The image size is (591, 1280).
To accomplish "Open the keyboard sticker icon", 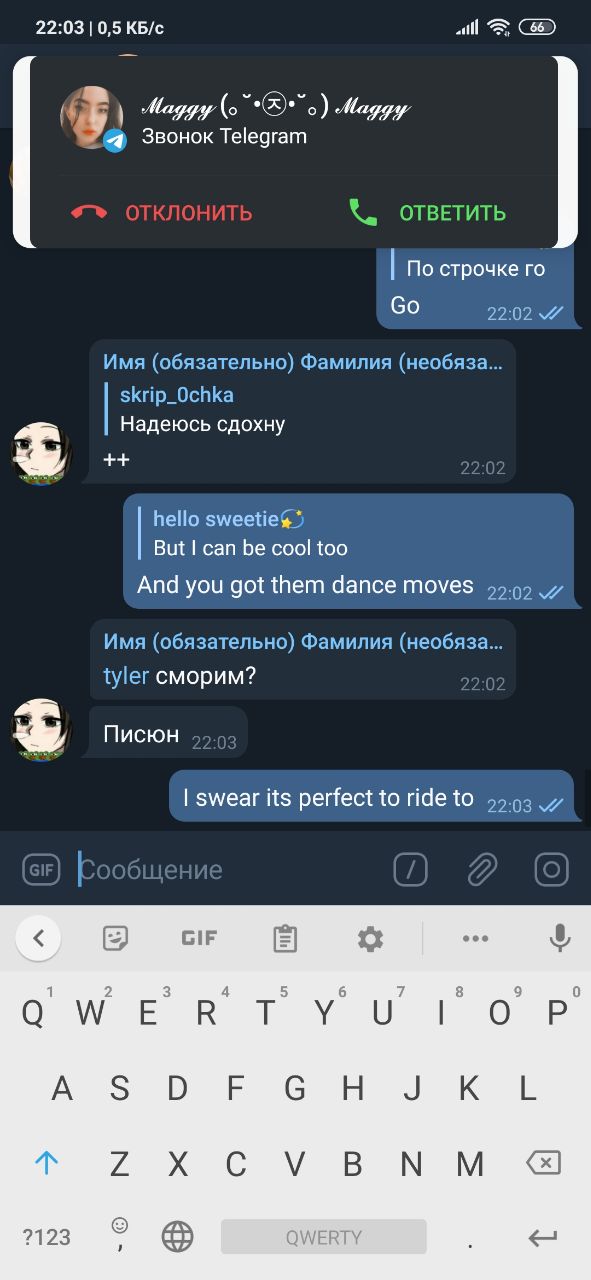I will (116, 938).
